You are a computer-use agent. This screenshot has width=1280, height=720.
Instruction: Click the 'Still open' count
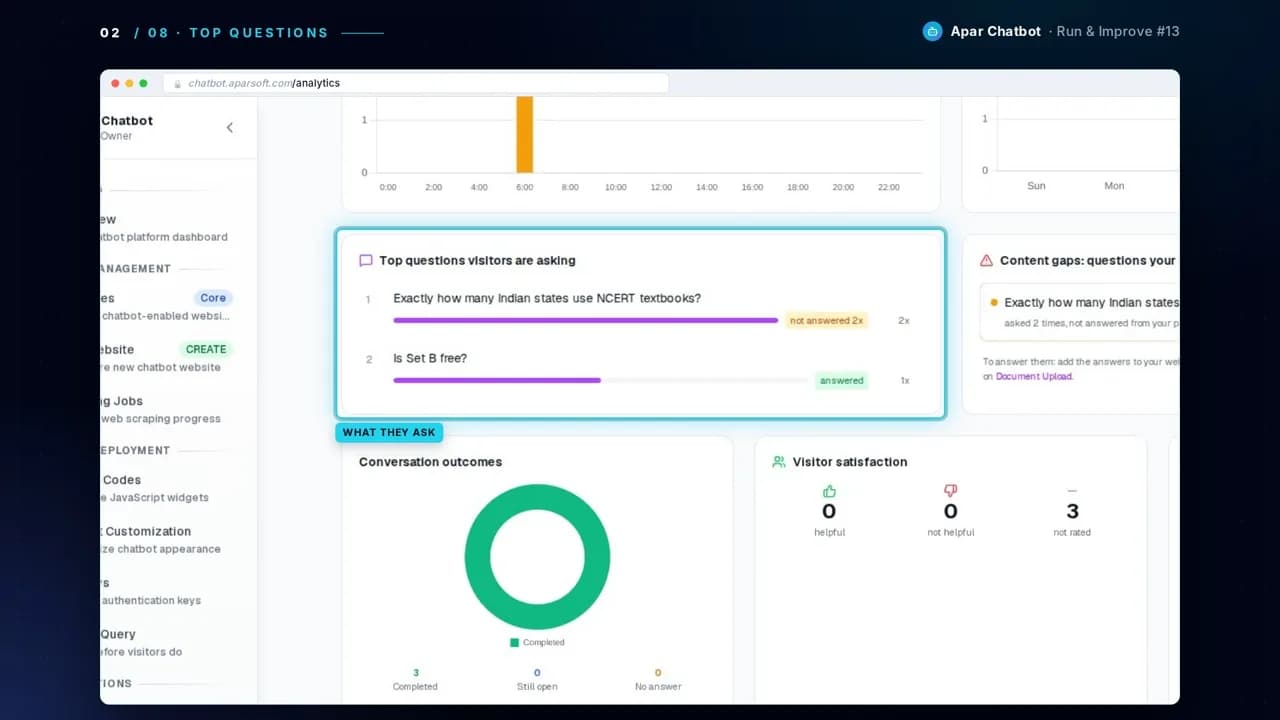click(x=537, y=673)
